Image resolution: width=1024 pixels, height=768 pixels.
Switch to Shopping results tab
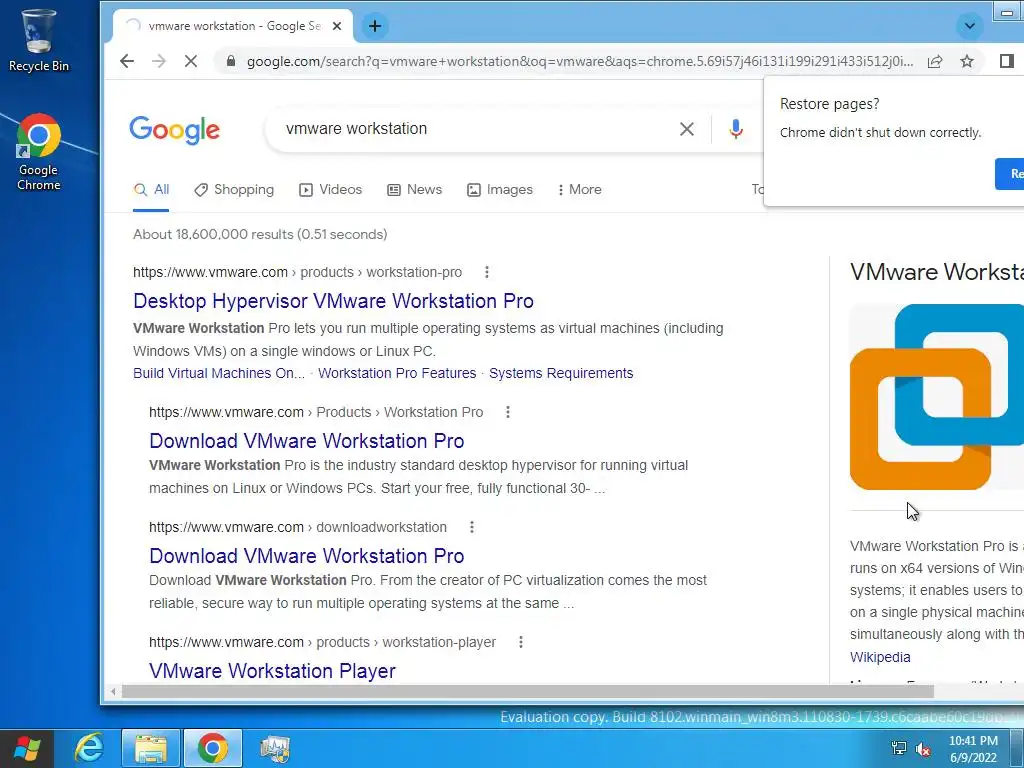click(x=234, y=189)
